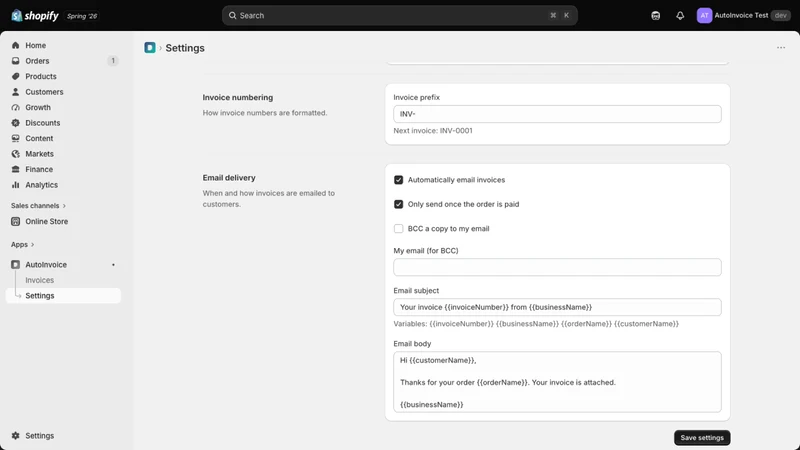Uncheck Only send once the order is paid
Viewport: 800px width, 450px height.
click(398, 204)
